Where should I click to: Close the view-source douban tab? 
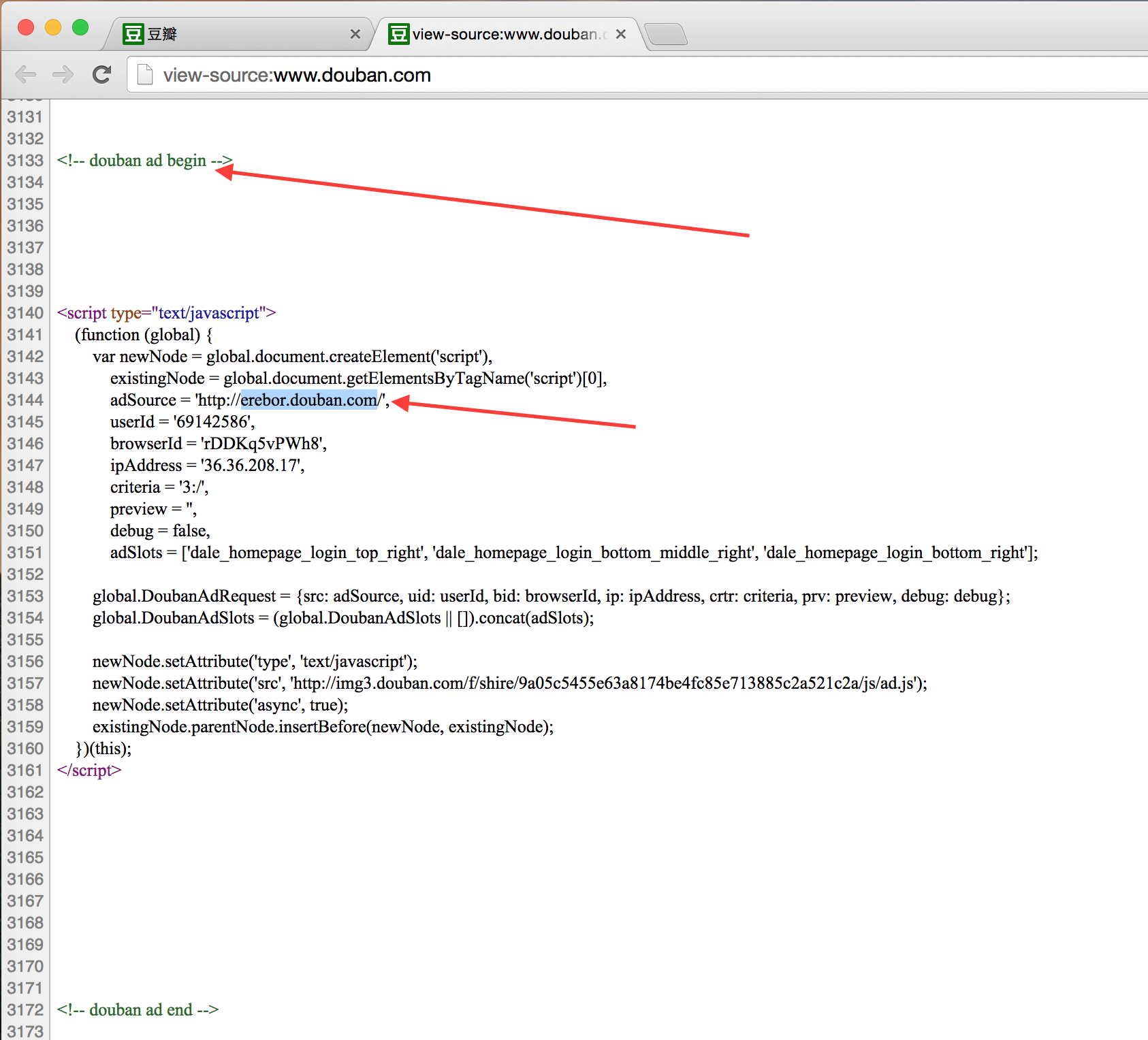coord(620,34)
